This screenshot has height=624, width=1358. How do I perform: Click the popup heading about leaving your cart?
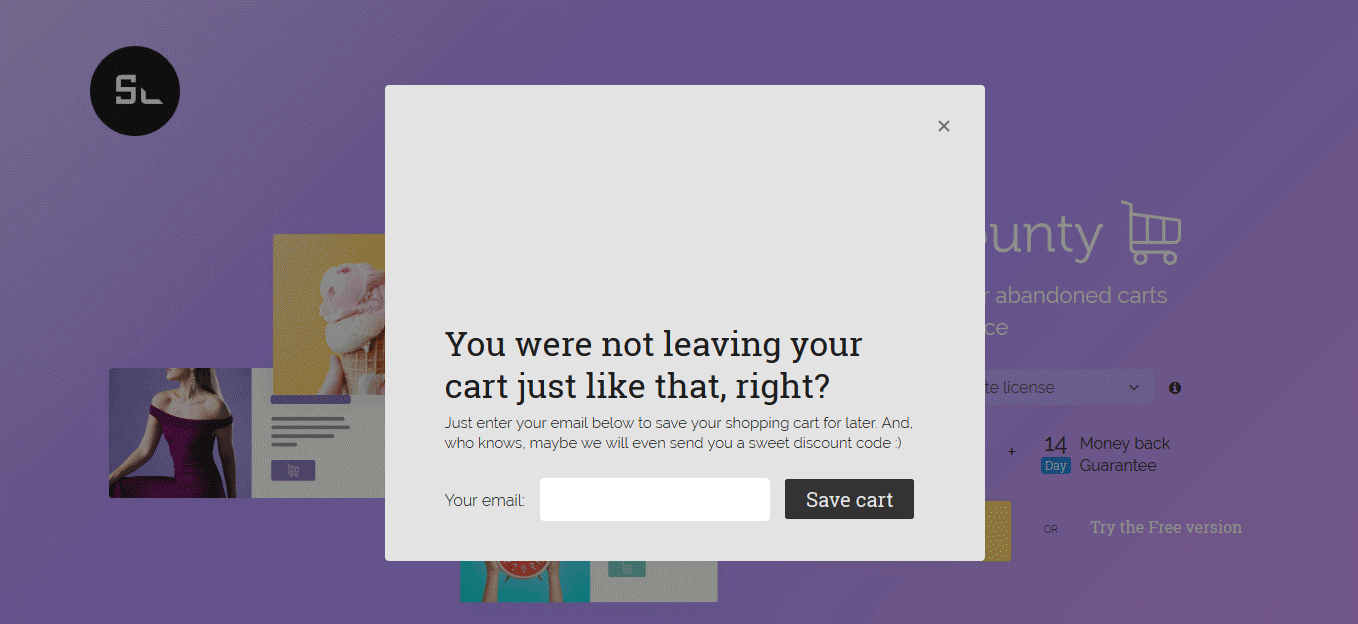point(652,364)
